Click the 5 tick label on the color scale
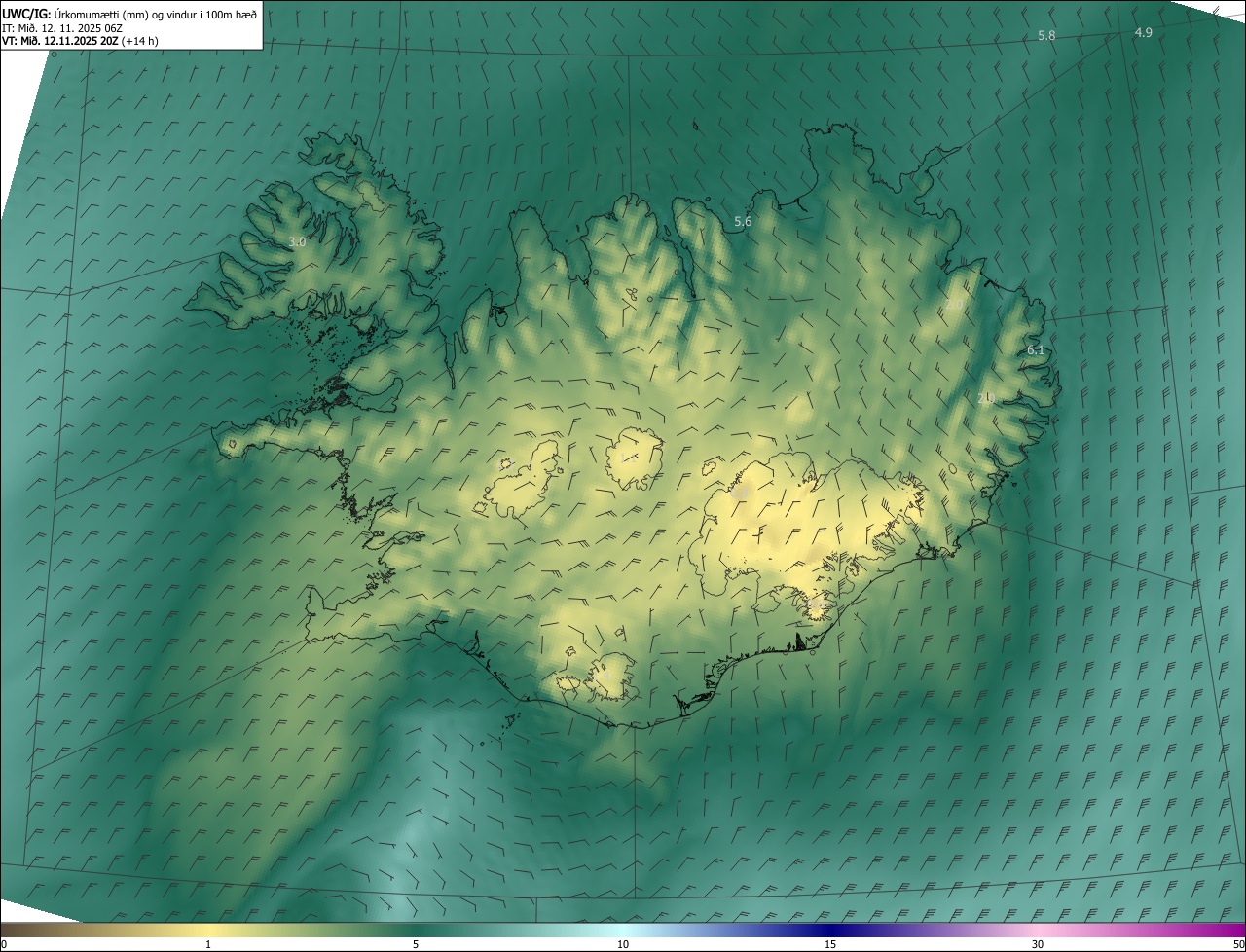The image size is (1246, 952). pyautogui.click(x=416, y=944)
